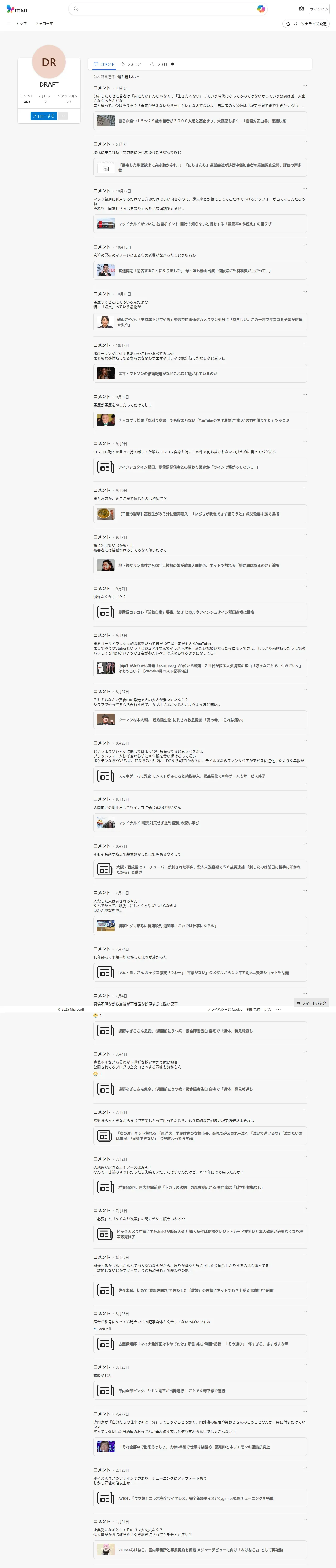Viewport: 336px width, 1568px height.
Task: Switch to the フォロワー tab
Action: click(x=132, y=64)
